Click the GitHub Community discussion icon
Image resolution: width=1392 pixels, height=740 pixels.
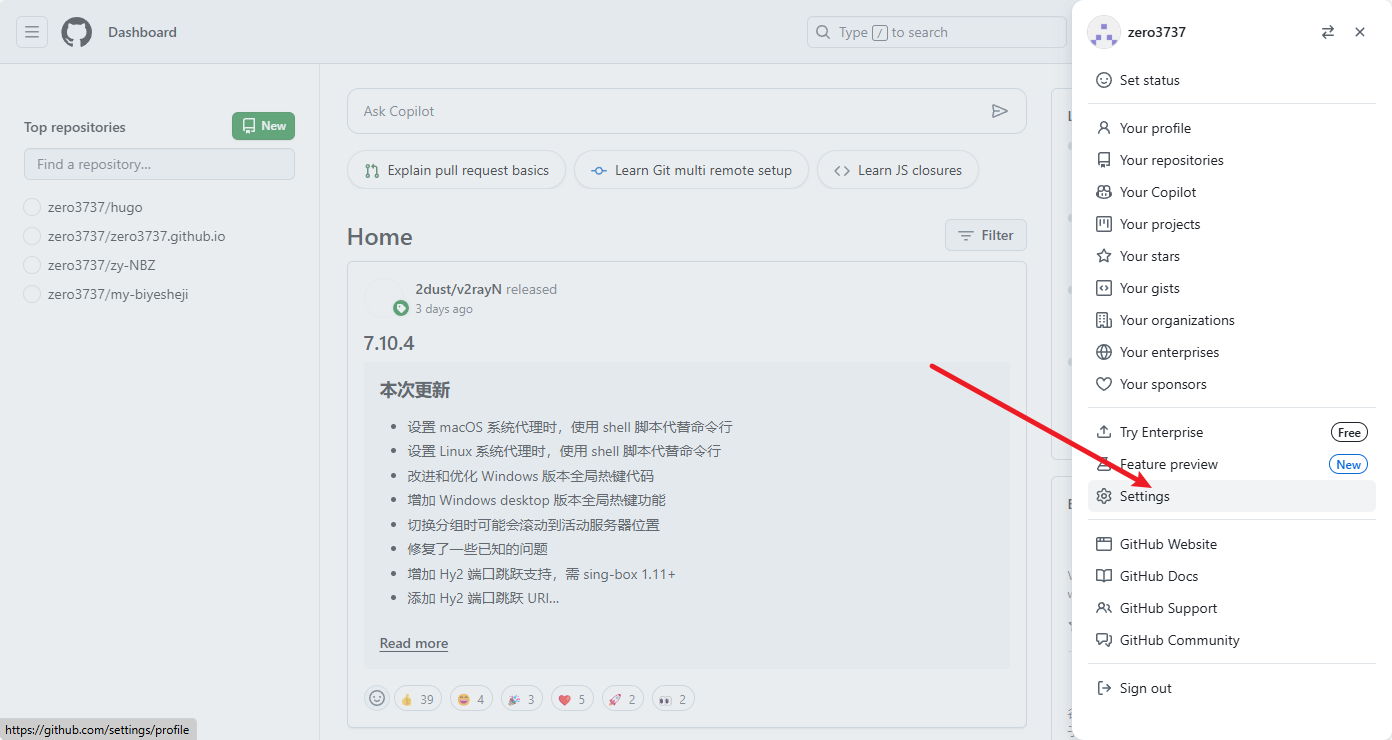1104,640
